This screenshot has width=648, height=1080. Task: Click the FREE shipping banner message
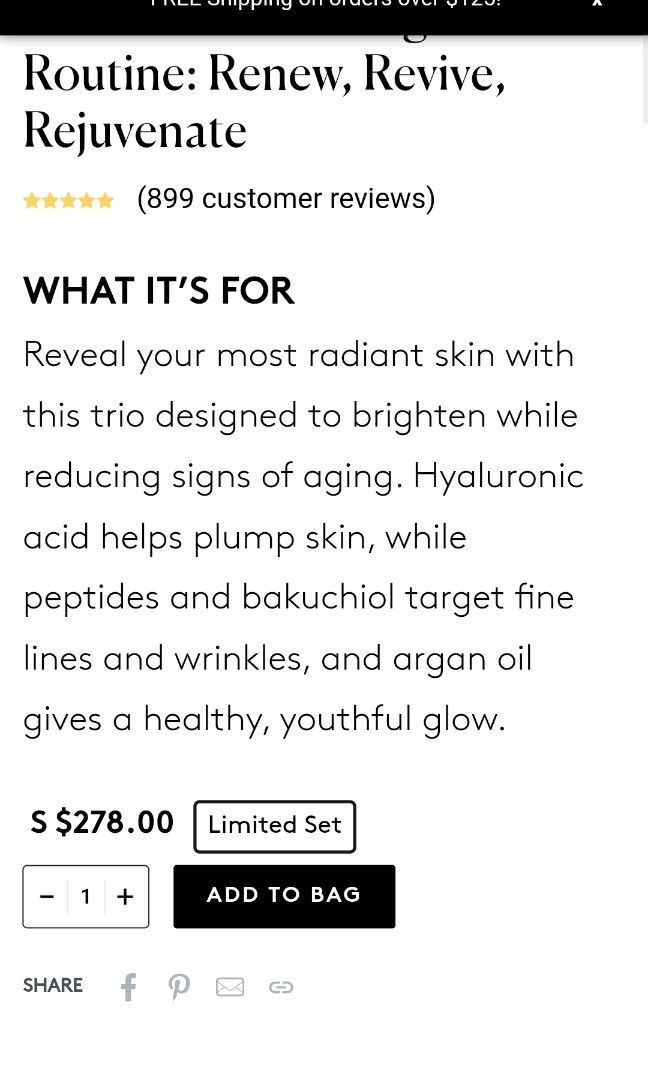(x=324, y=4)
